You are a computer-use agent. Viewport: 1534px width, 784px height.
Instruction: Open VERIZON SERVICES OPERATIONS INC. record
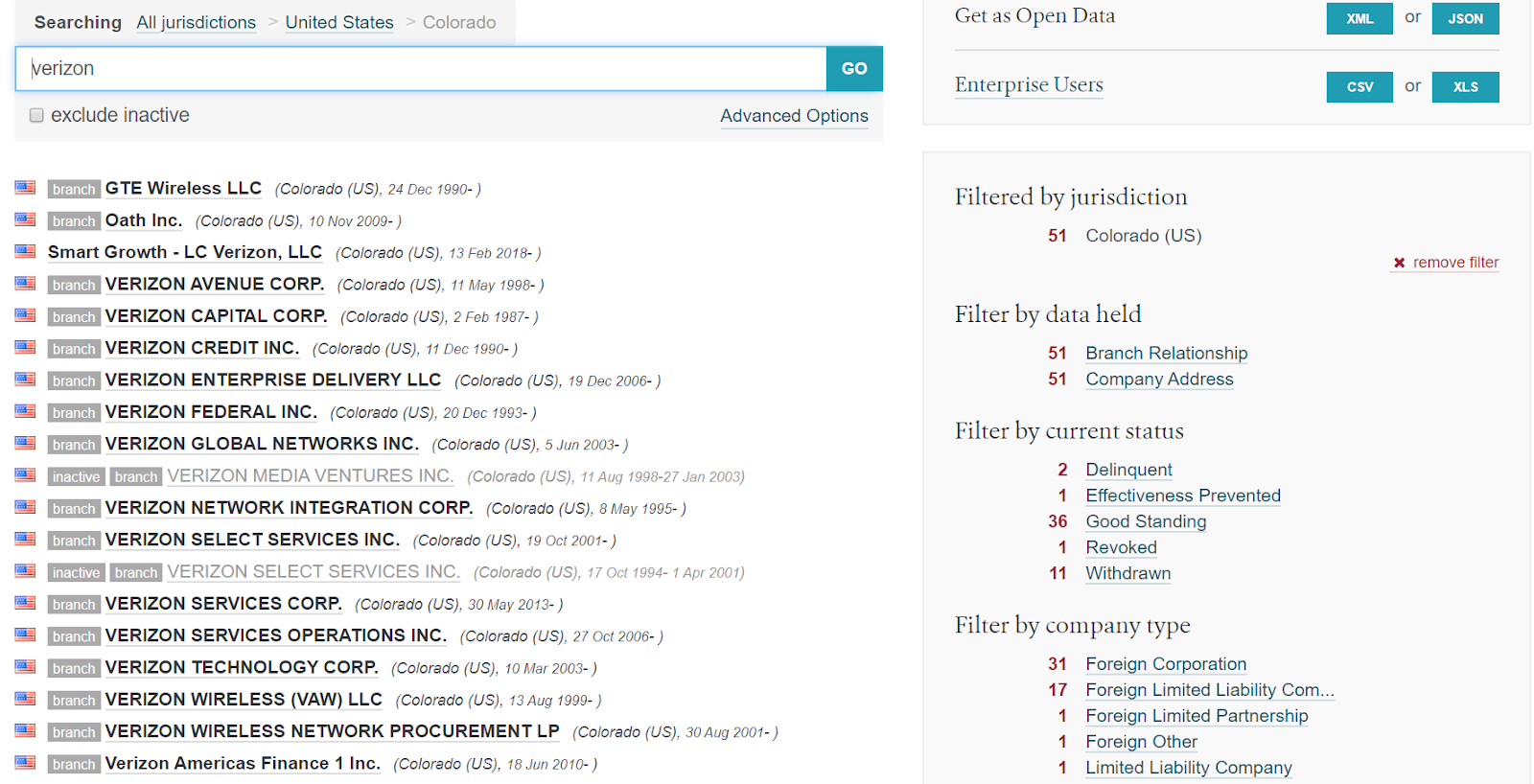tap(276, 635)
